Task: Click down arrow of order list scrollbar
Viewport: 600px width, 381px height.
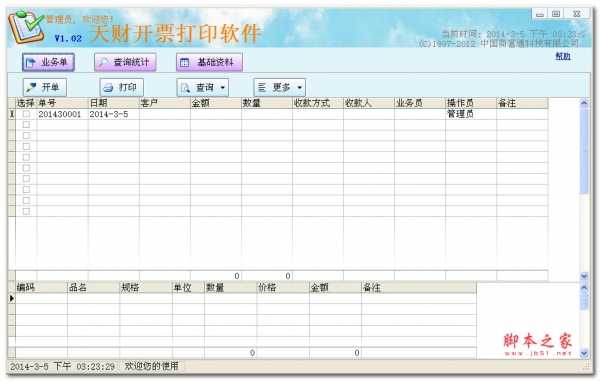Action: [584, 276]
